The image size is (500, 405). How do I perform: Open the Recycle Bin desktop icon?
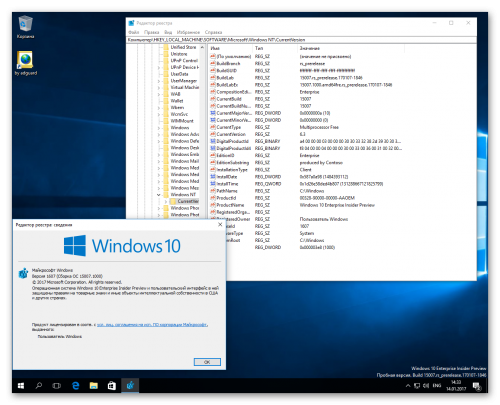[26, 27]
